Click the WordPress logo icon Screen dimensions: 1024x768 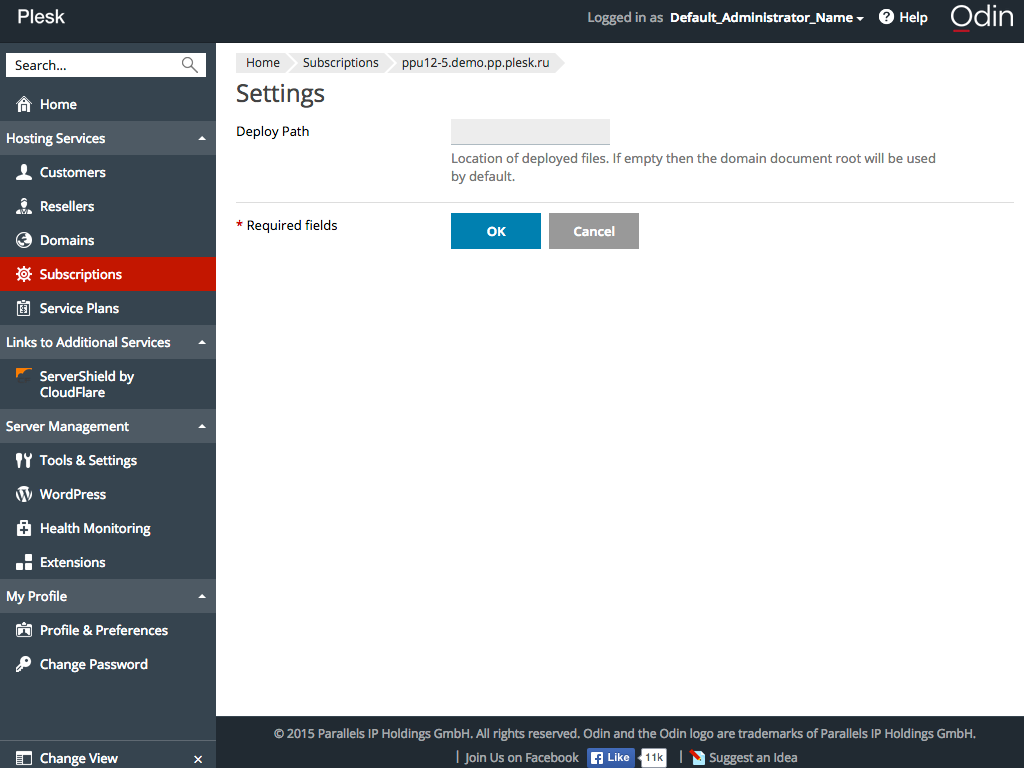[x=24, y=494]
